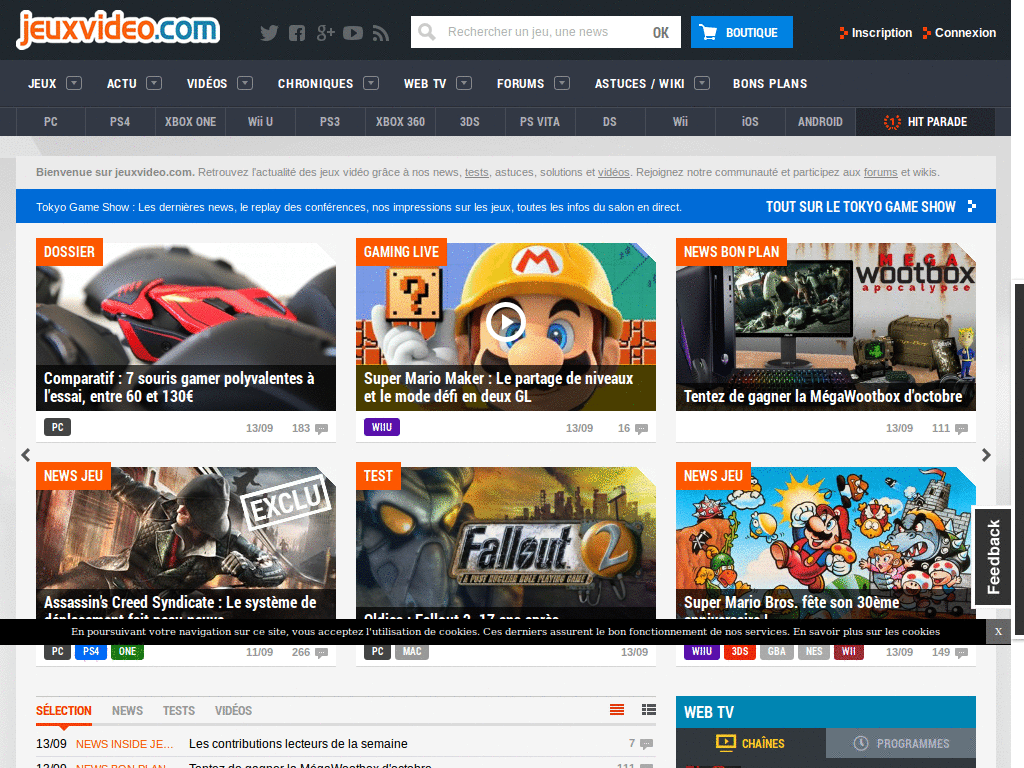Open TOUT SUR LE TOKYO GAME SHOW link
Screen dimensions: 1024x768
click(x=860, y=207)
